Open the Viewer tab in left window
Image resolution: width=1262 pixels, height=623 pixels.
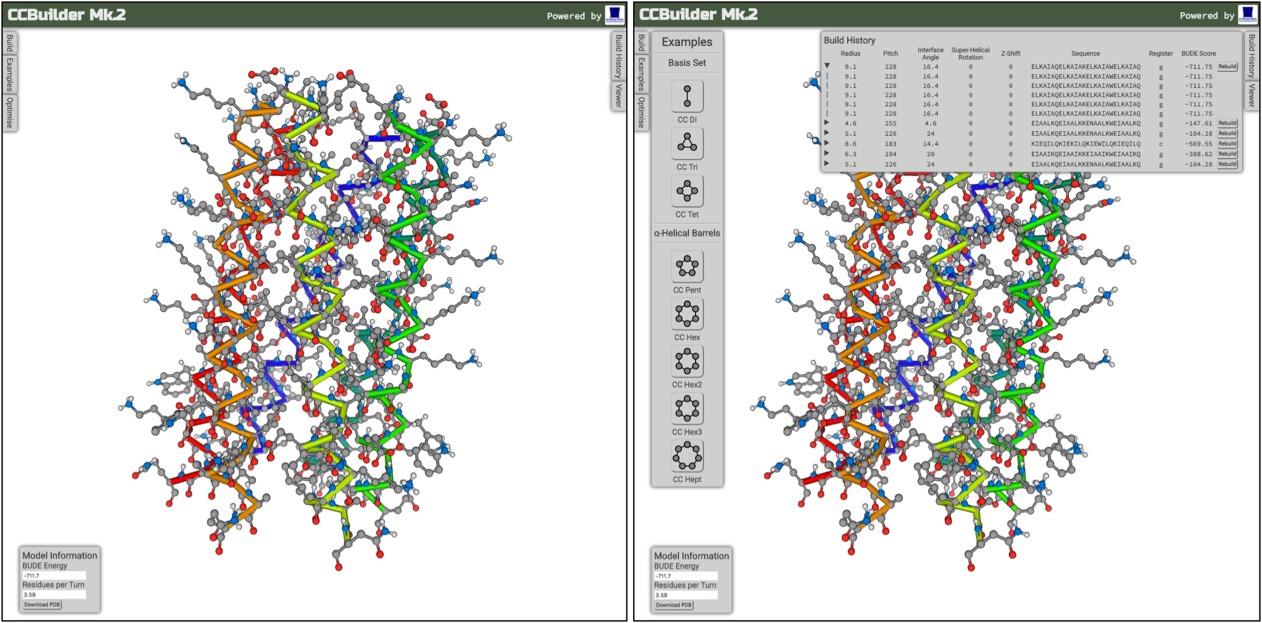coord(619,96)
